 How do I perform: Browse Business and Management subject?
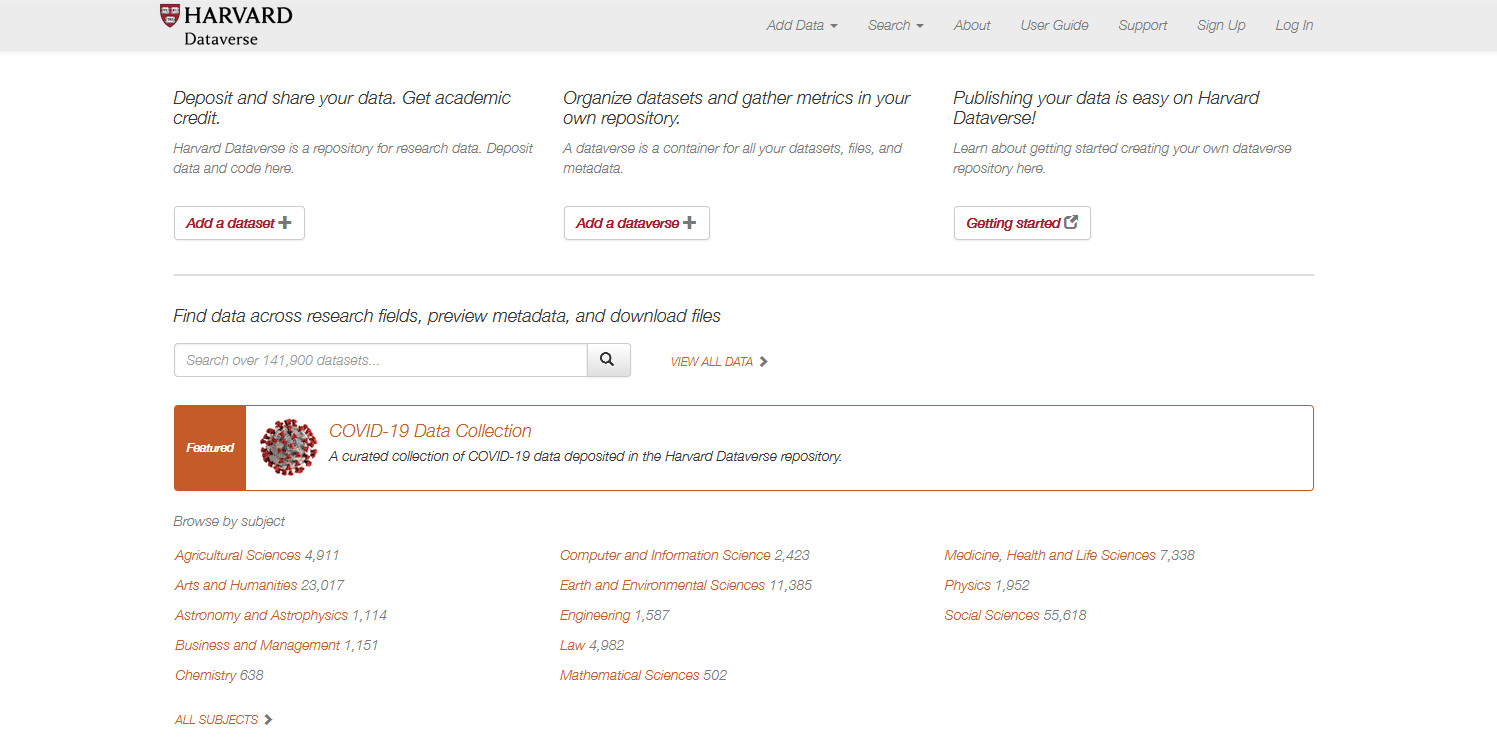click(x=257, y=645)
